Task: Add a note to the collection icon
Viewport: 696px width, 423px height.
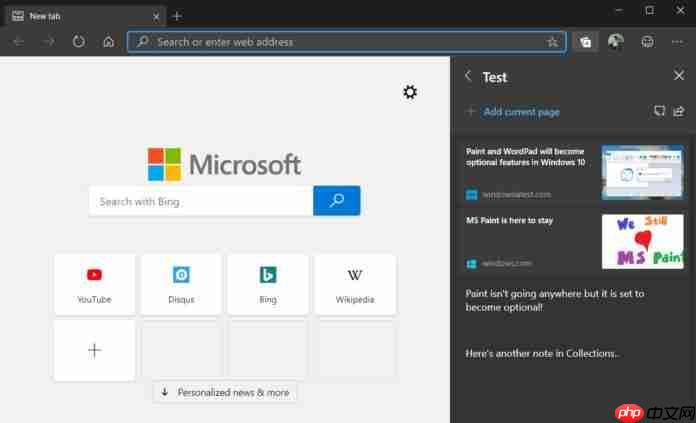Action: pos(659,111)
